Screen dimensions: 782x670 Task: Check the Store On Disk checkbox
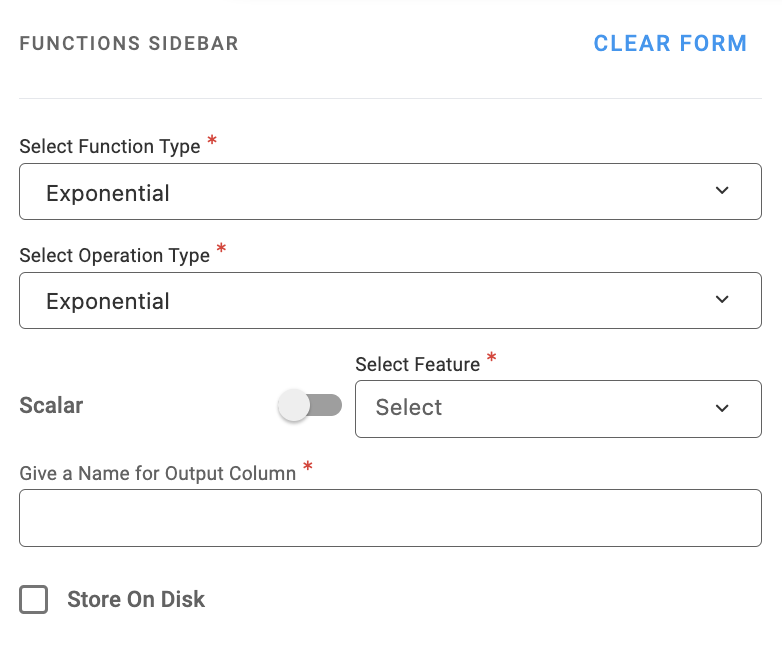tap(34, 600)
